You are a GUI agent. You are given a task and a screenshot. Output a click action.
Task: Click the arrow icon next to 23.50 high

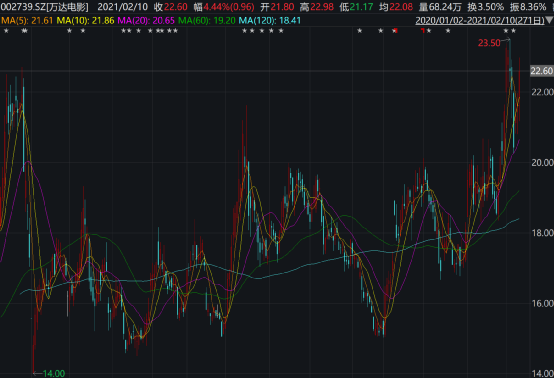tap(506, 41)
